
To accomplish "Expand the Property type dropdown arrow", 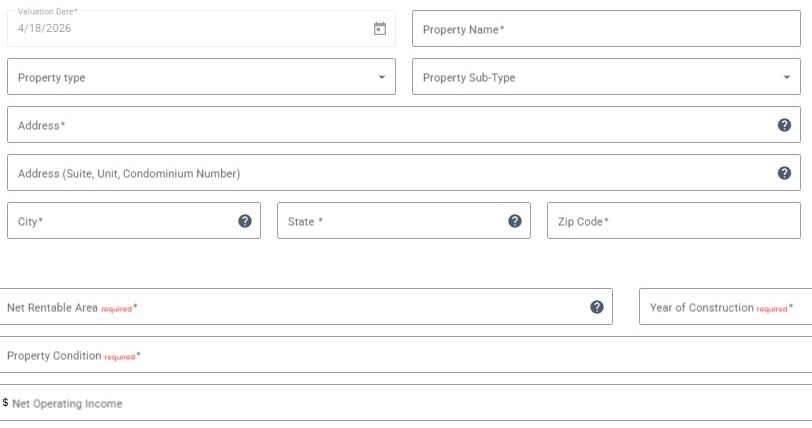I will coord(381,77).
